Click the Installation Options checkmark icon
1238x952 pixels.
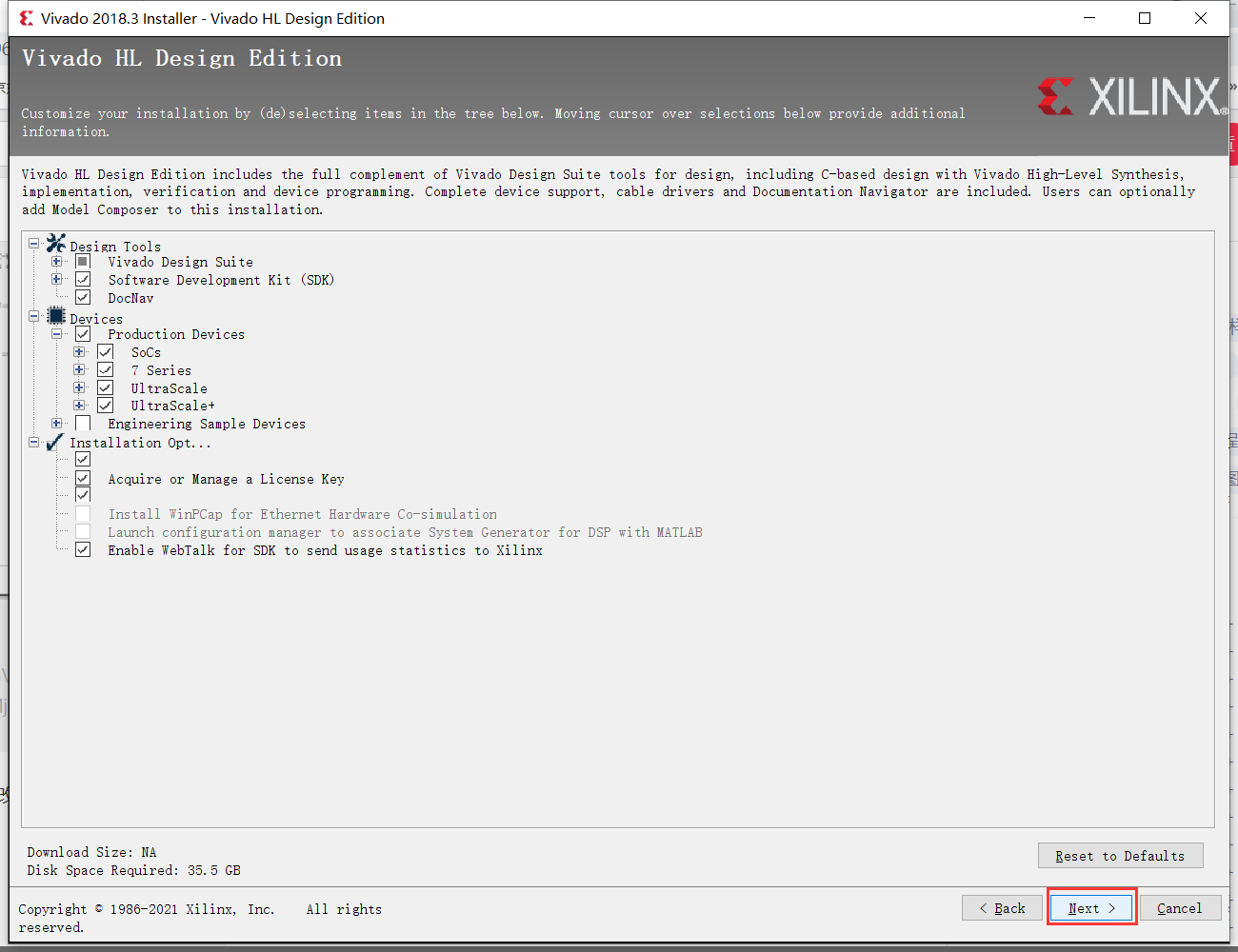tap(55, 442)
